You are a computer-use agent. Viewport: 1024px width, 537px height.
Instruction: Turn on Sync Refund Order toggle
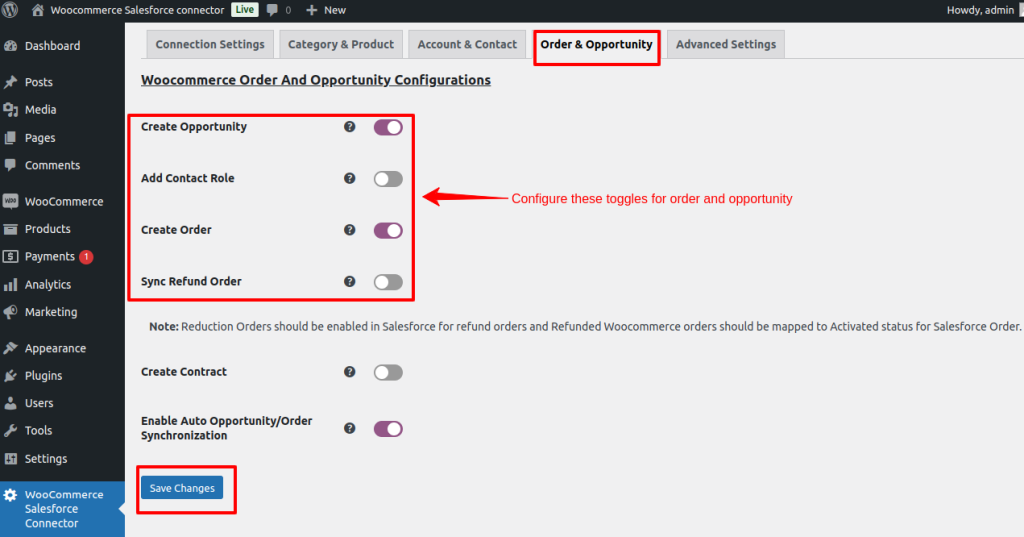(388, 282)
